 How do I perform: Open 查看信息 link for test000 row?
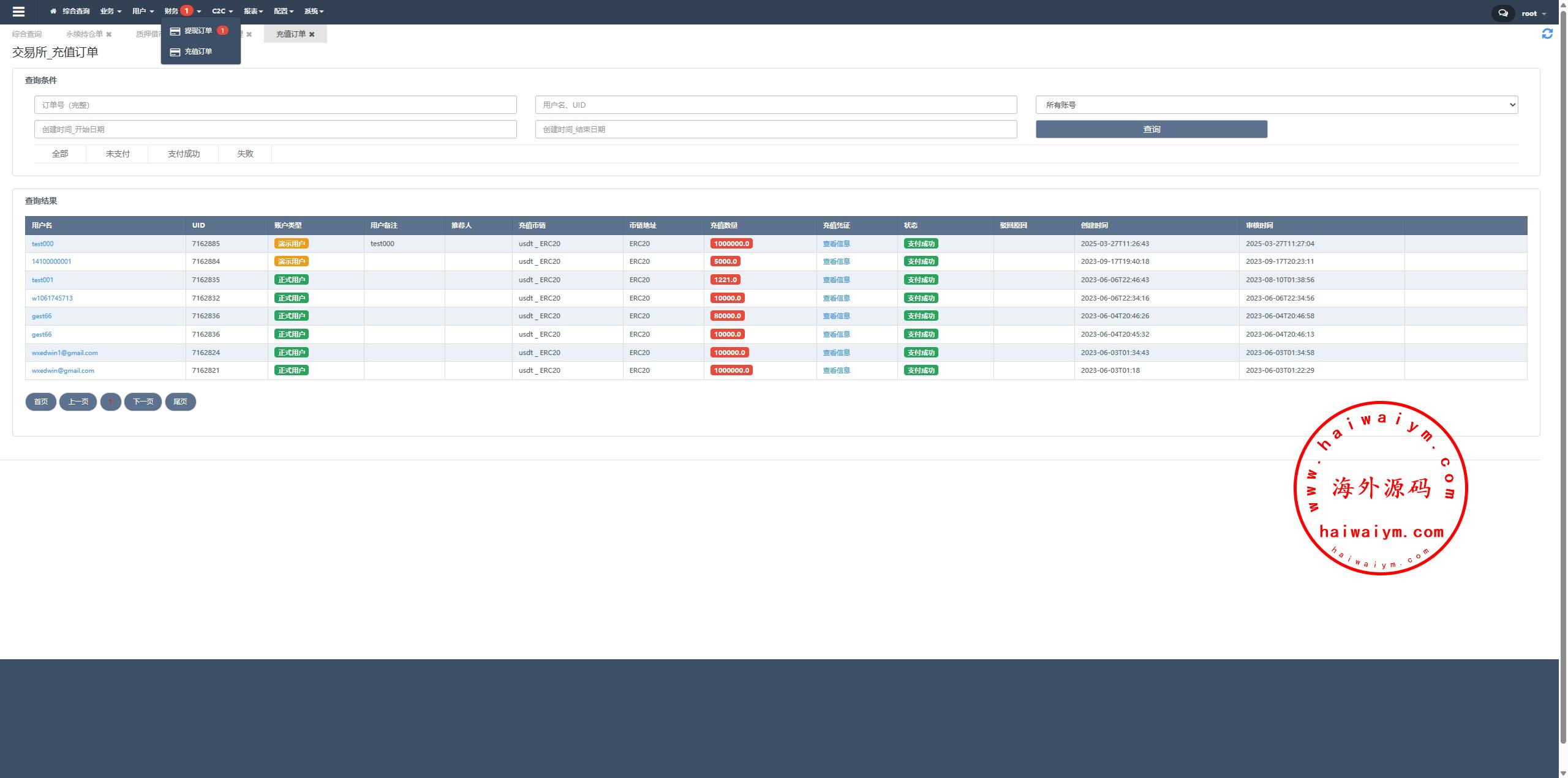tap(836, 244)
